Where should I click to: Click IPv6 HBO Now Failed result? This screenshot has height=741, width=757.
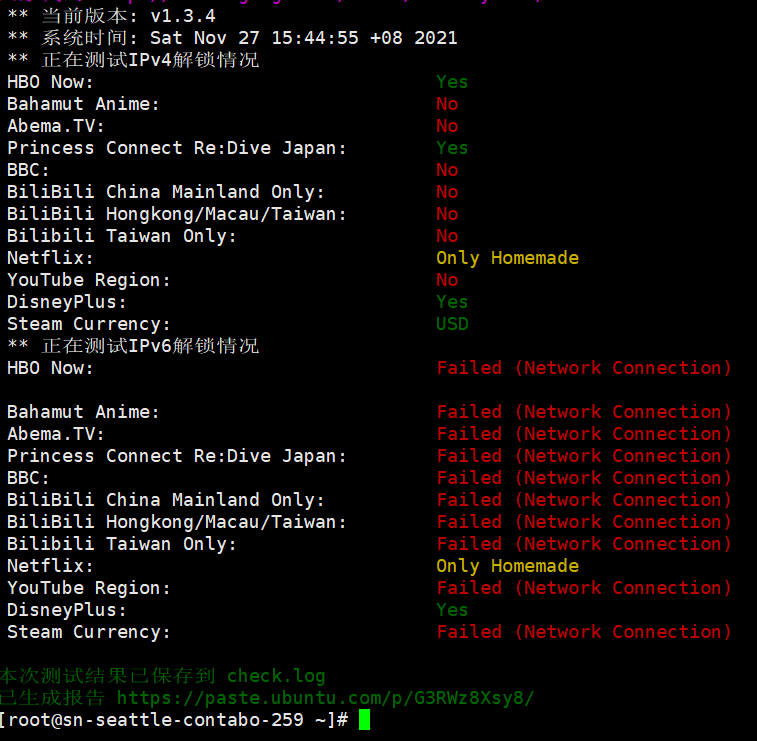584,368
